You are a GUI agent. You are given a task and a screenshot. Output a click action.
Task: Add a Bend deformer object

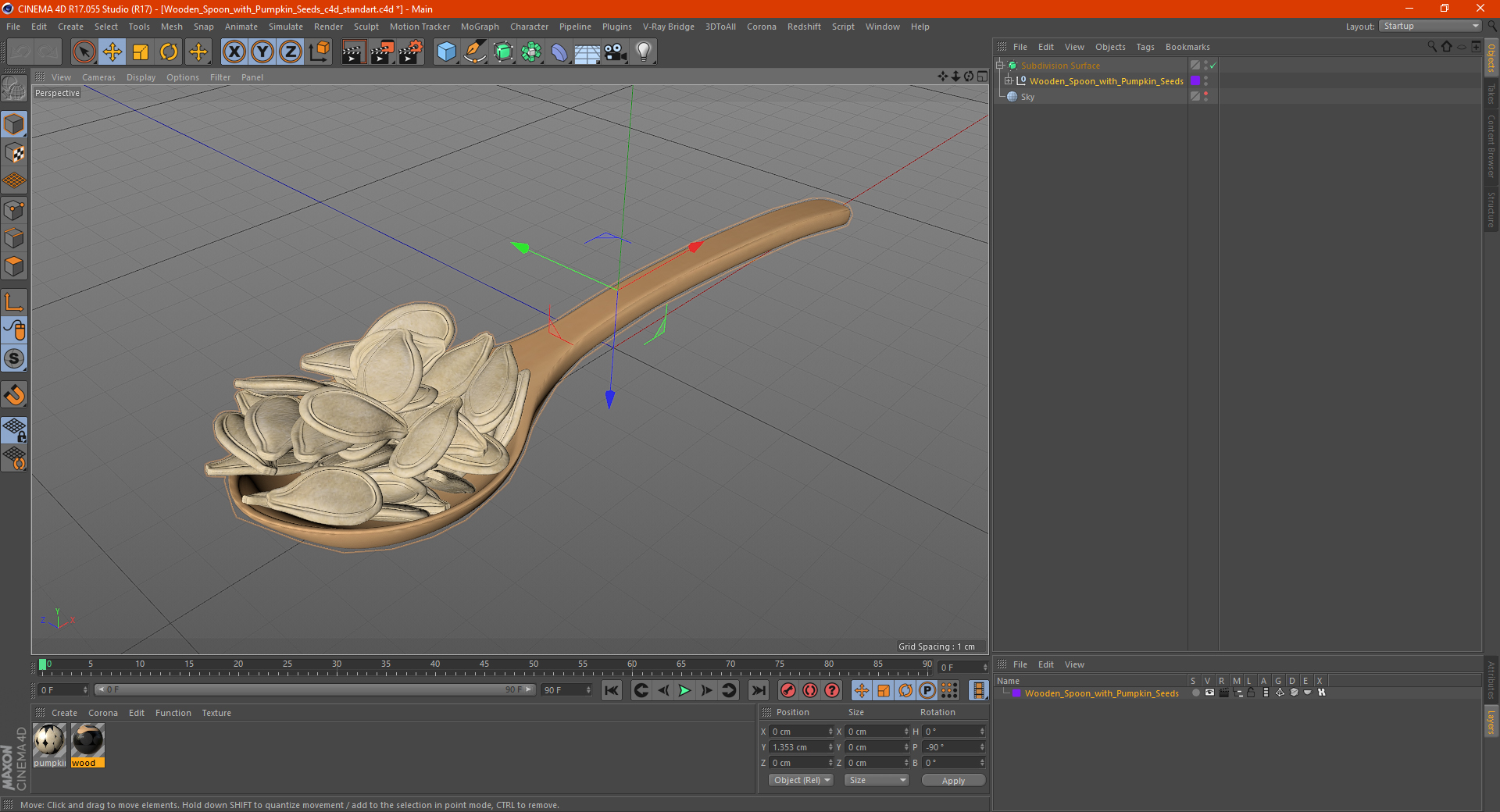pos(559,52)
